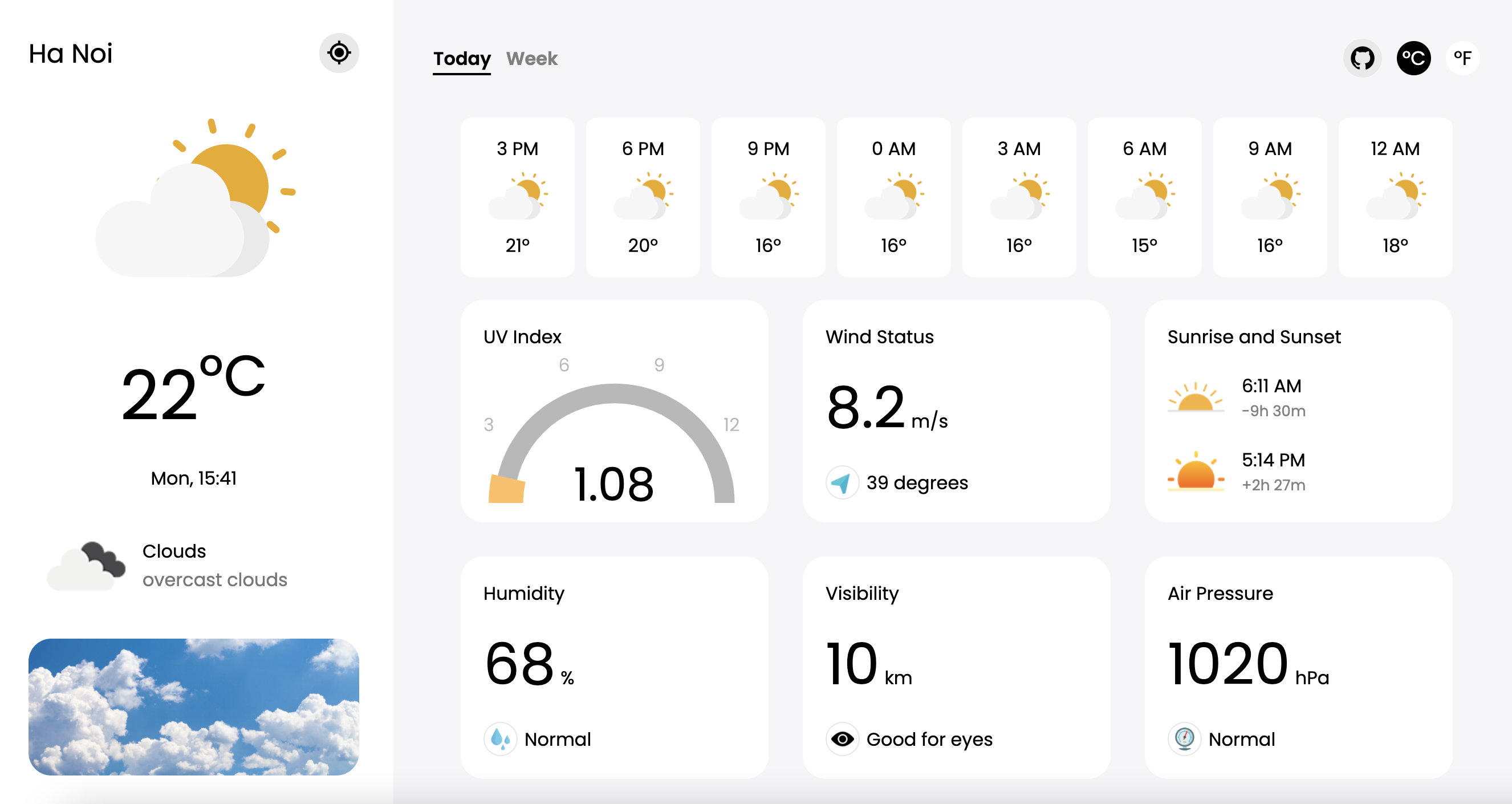Click the Ha Noi city name
Image resolution: width=1512 pixels, height=804 pixels.
coord(71,53)
